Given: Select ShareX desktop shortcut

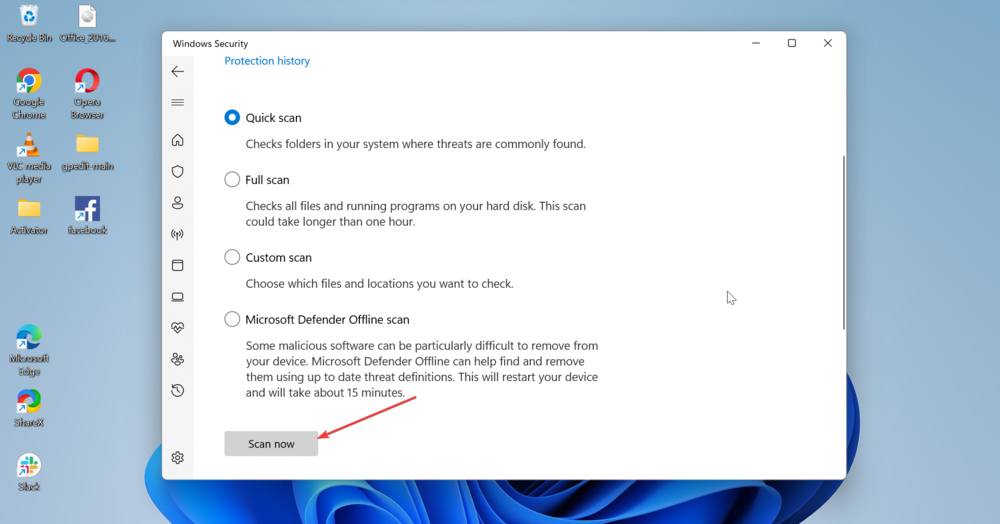Looking at the screenshot, I should point(29,408).
